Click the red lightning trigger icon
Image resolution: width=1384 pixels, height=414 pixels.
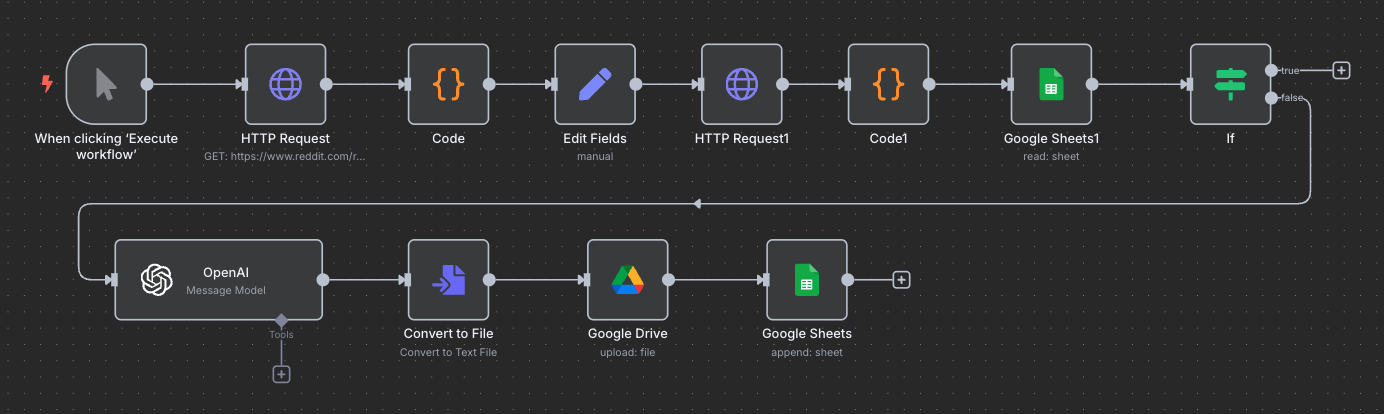[x=46, y=84]
